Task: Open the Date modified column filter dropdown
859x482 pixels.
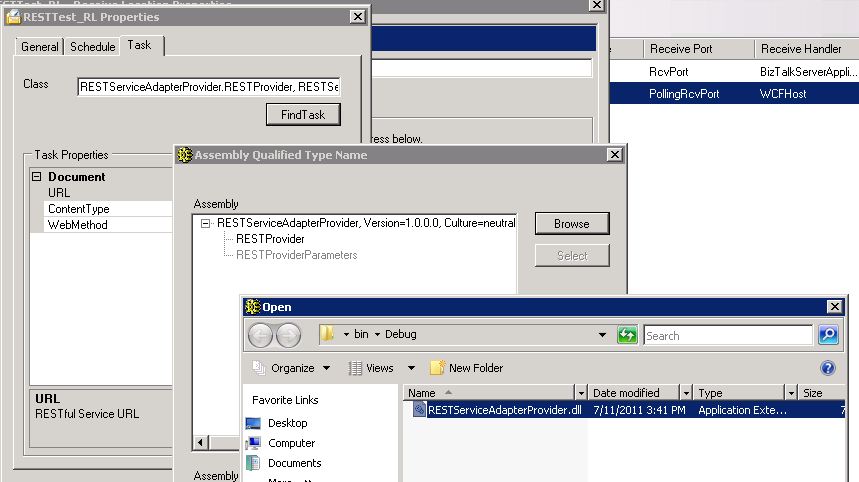Action: click(686, 393)
